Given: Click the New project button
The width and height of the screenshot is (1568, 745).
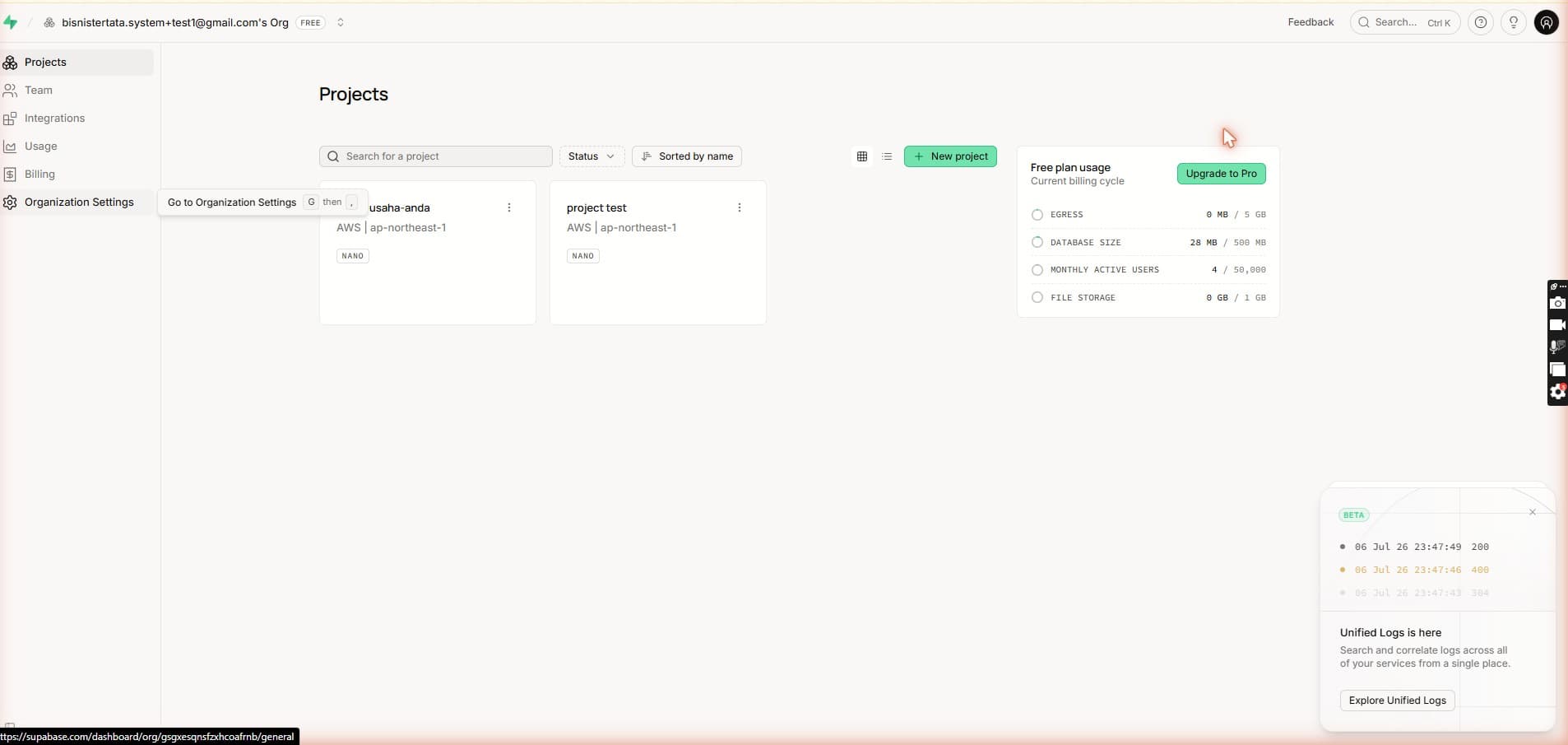Looking at the screenshot, I should 950,156.
